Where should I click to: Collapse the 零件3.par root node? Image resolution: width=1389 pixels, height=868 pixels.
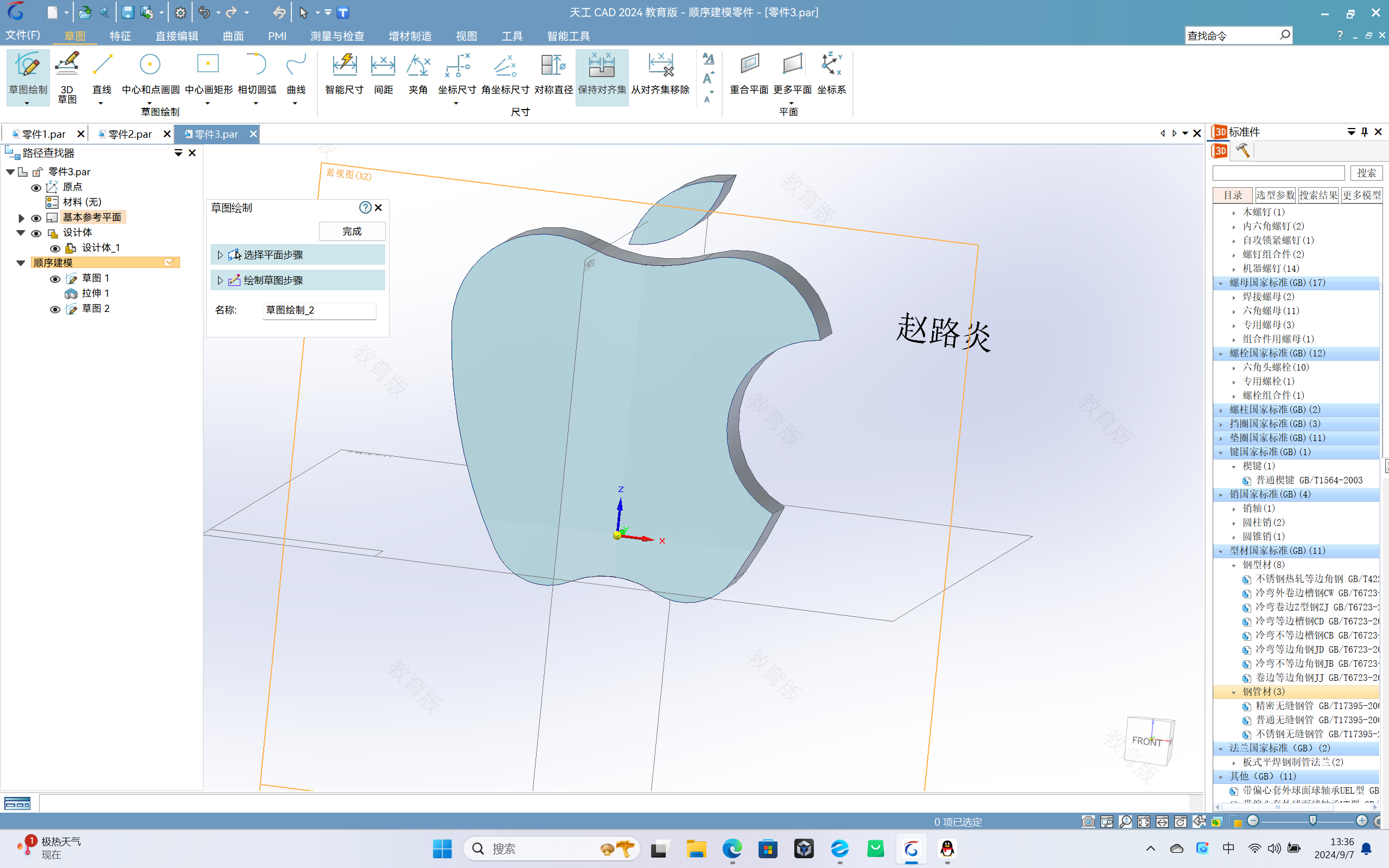click(10, 171)
